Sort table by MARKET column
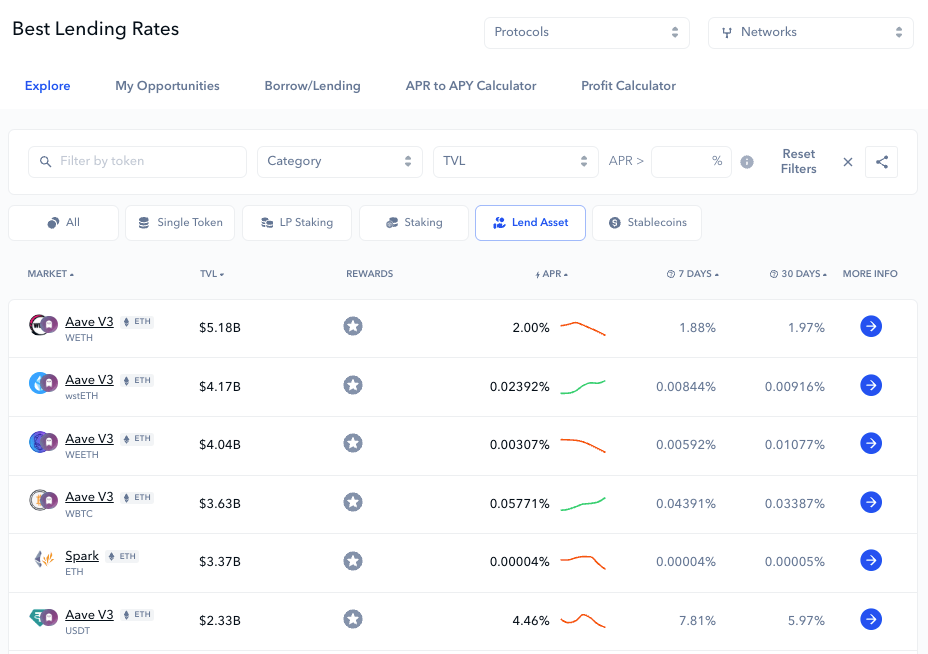Image resolution: width=928 pixels, height=654 pixels. click(50, 274)
